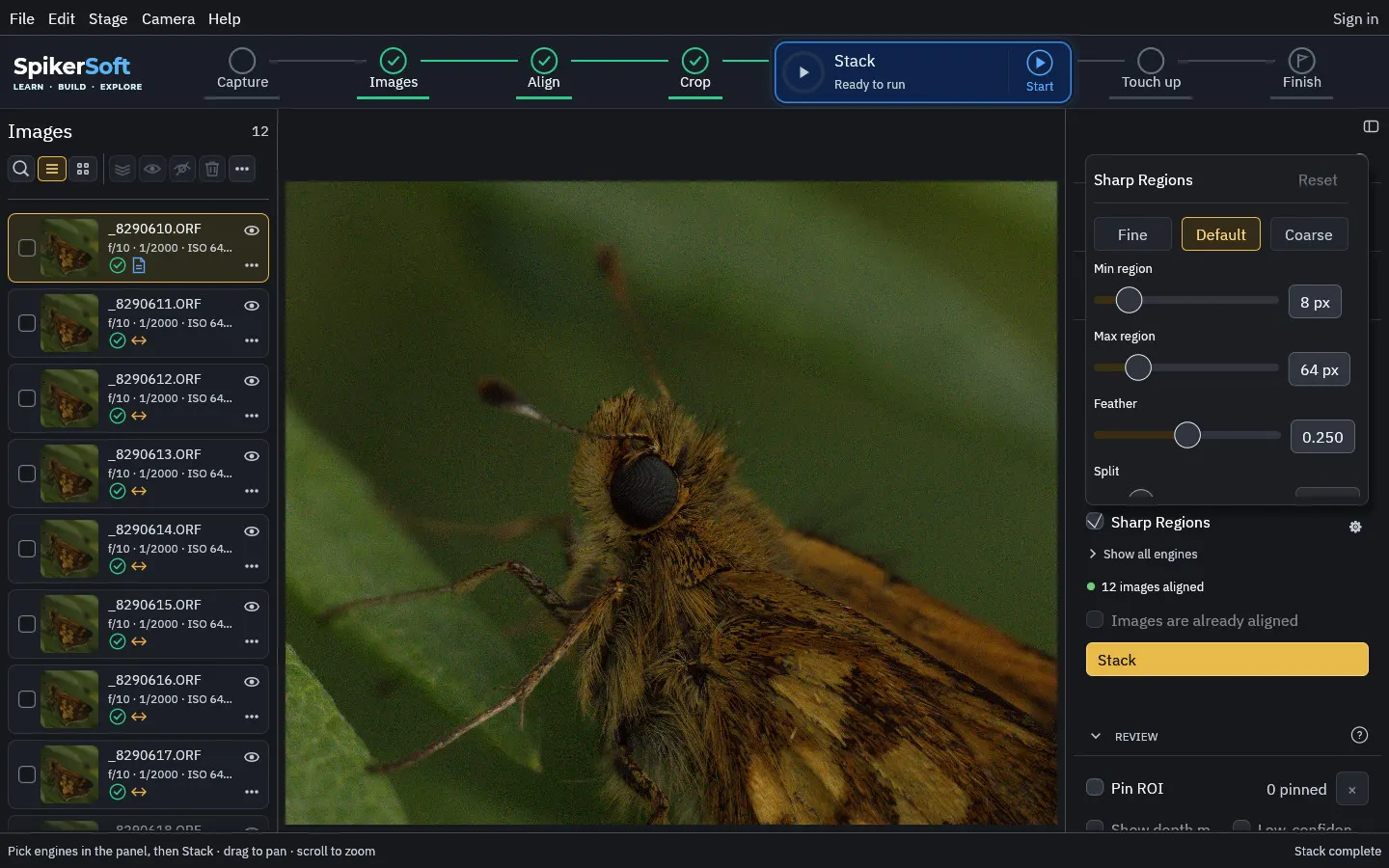Toggle visibility of _8290617.ORF
This screenshot has height=868, width=1389.
(x=252, y=757)
